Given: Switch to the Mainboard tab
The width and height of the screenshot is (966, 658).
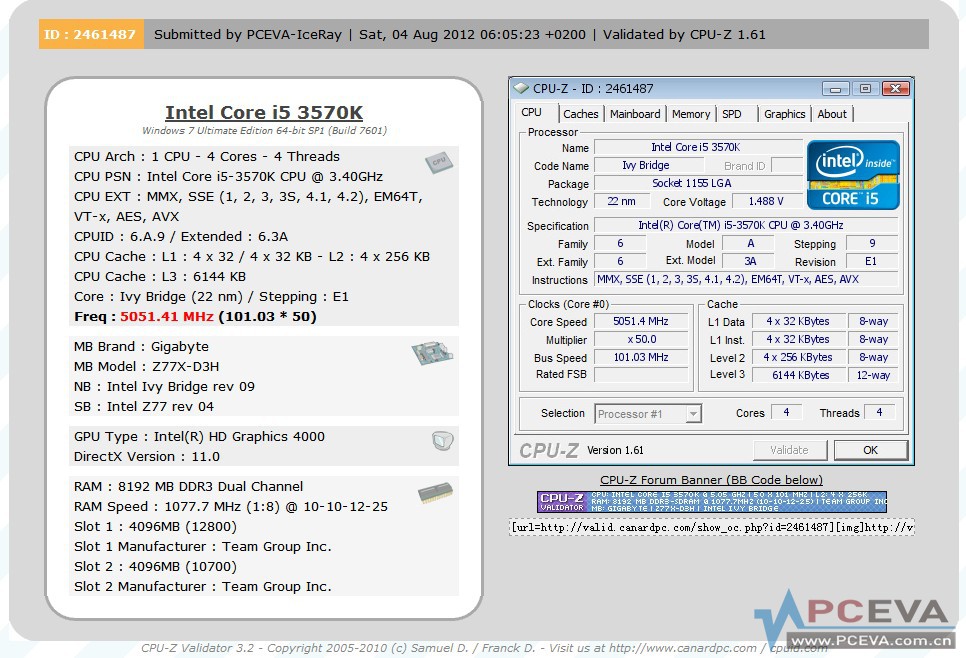Looking at the screenshot, I should 635,114.
